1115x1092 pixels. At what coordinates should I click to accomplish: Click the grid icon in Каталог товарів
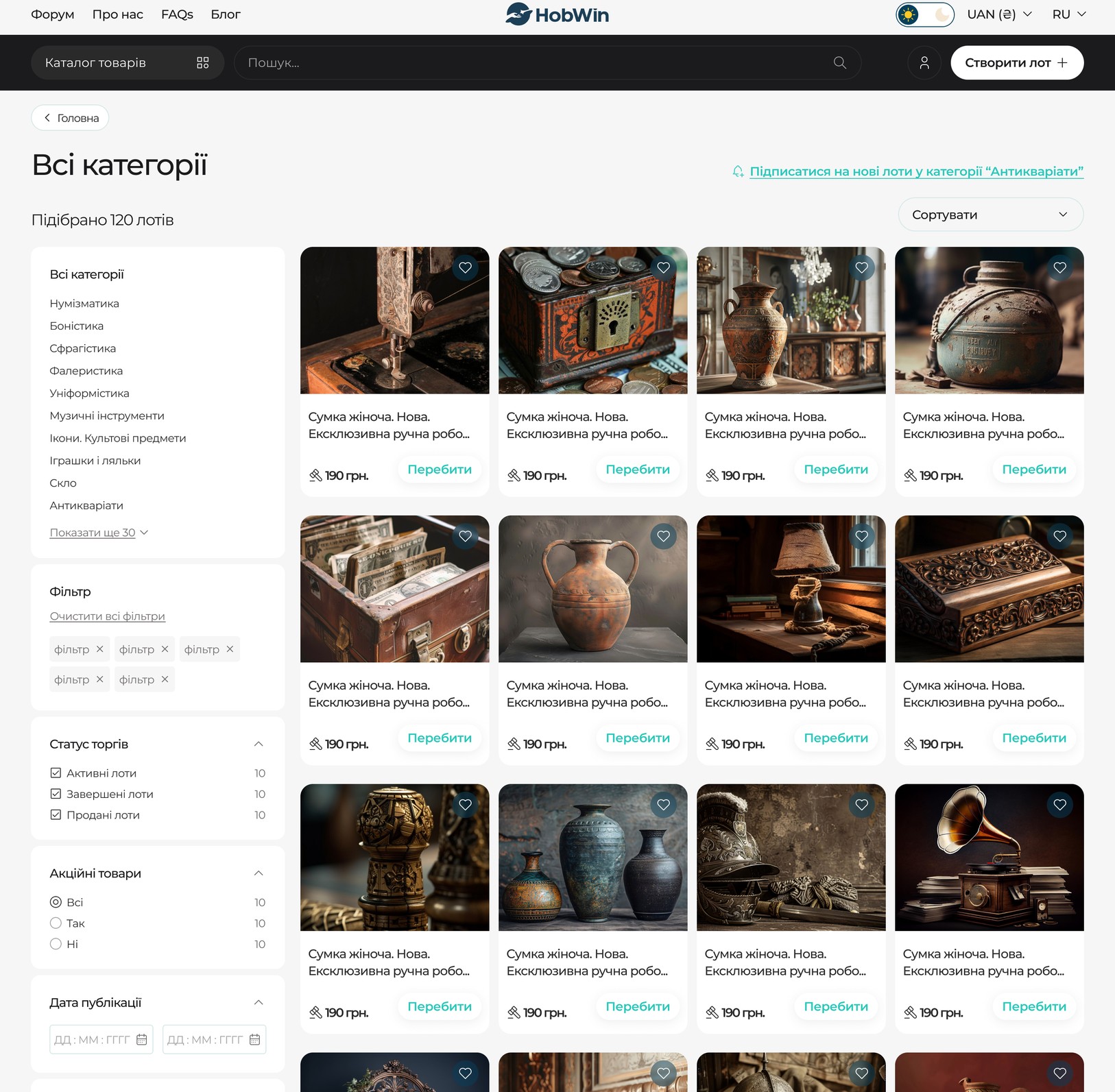203,63
